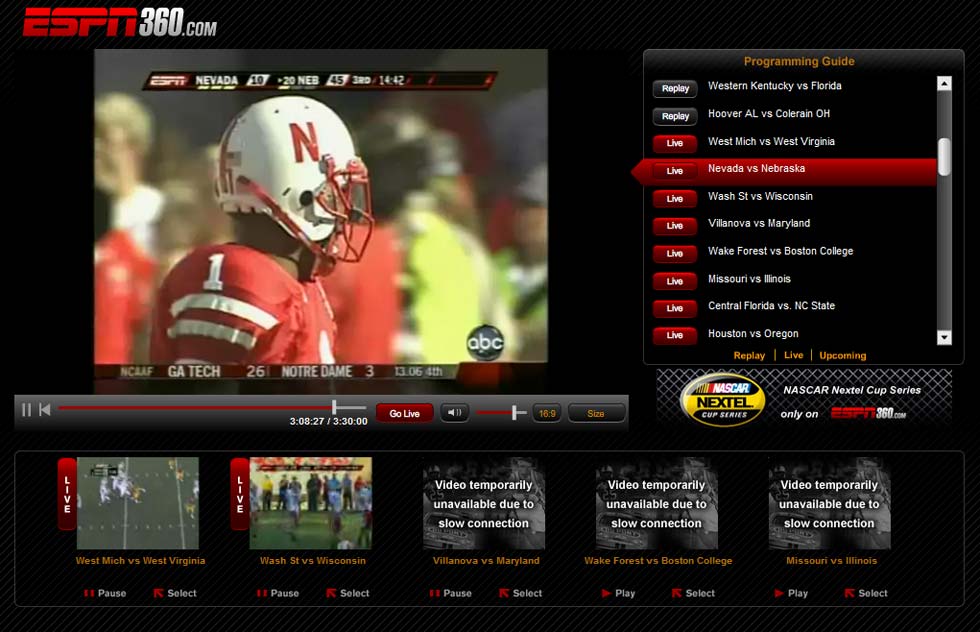980x632 pixels.
Task: Click Missouri vs Illinois caption
Action: coord(831,561)
